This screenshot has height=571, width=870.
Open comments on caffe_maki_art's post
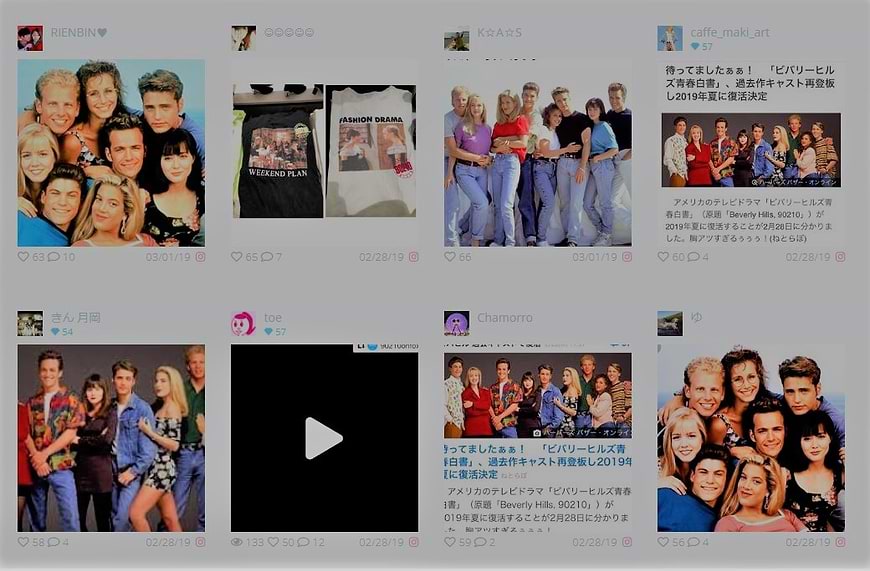tap(694, 257)
